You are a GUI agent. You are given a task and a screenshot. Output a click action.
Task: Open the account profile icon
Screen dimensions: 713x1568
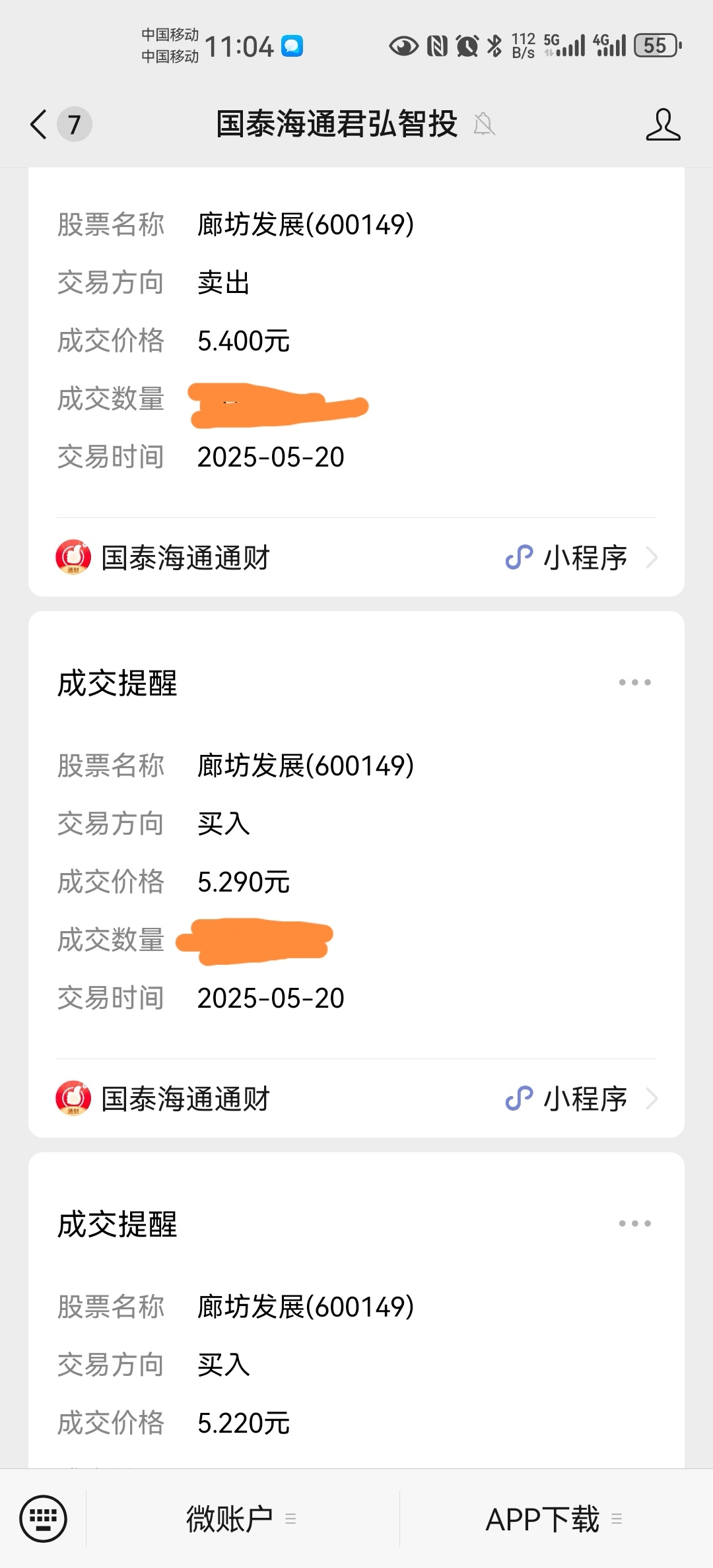663,124
